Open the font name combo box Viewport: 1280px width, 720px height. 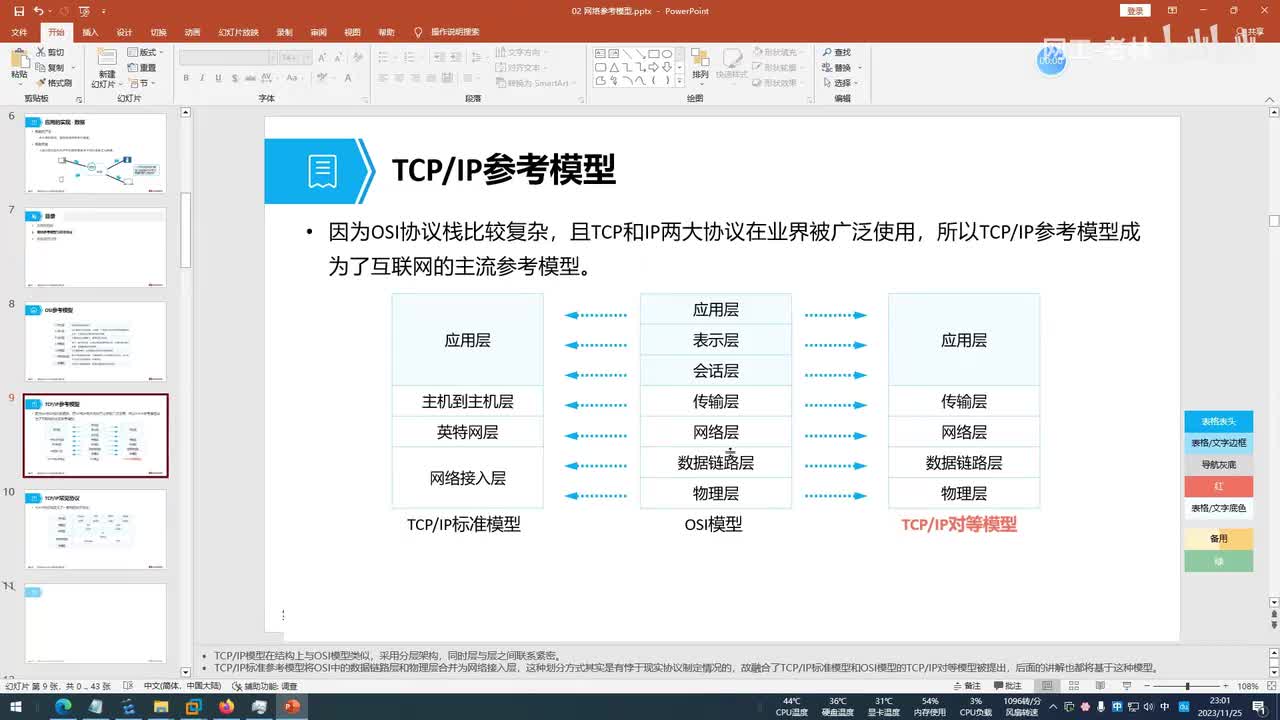pyautogui.click(x=227, y=58)
